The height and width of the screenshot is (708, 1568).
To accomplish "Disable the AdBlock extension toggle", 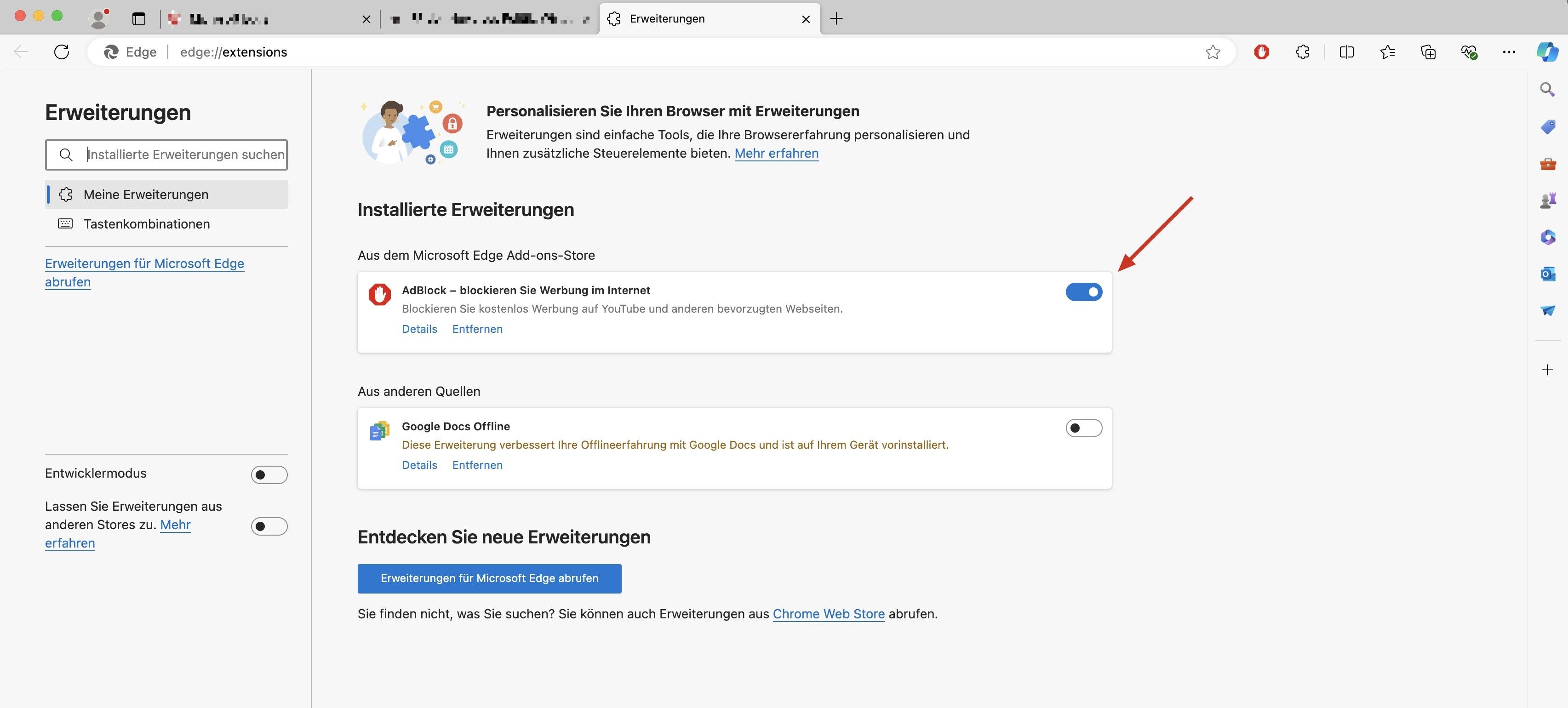I will 1083,292.
